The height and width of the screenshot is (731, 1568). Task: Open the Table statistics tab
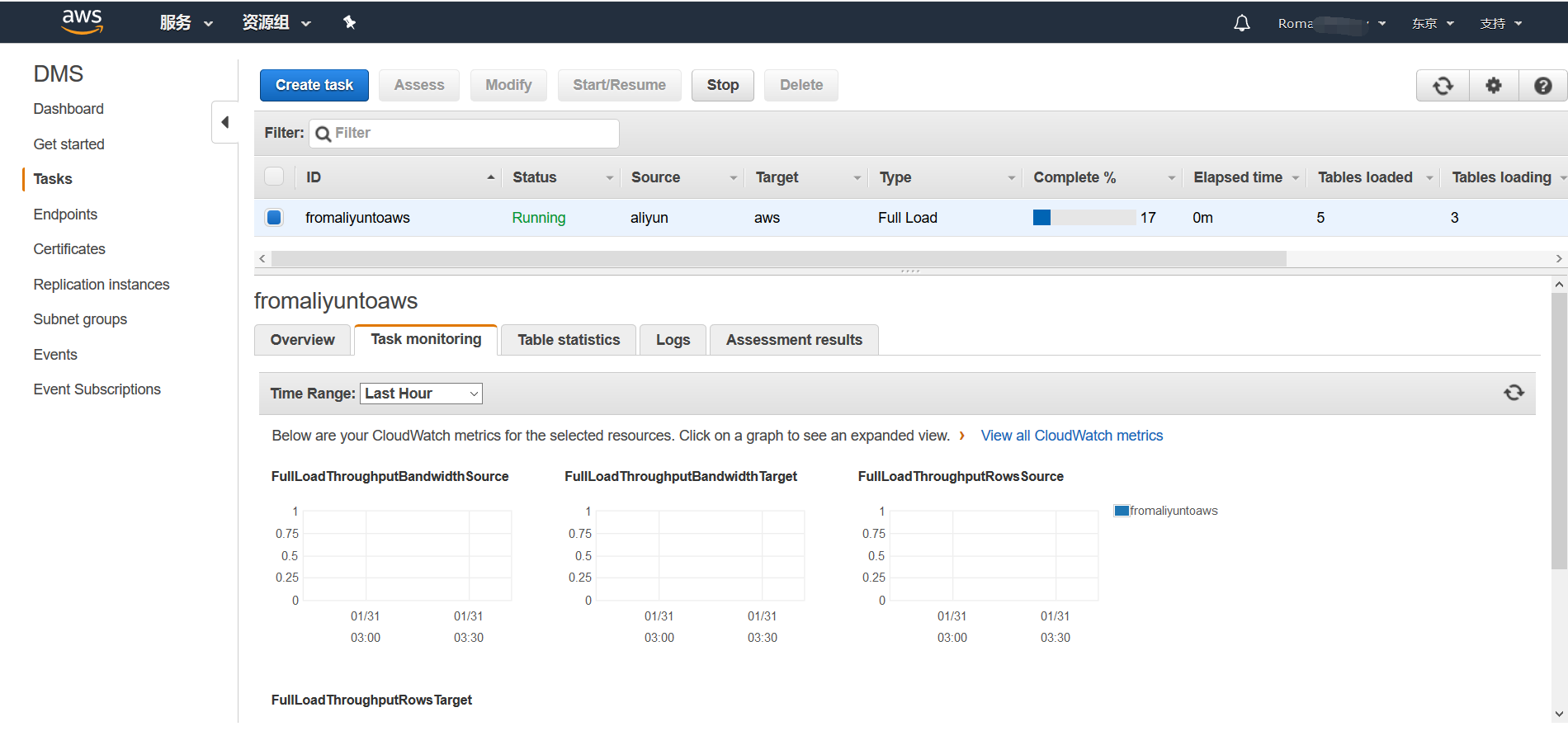569,340
